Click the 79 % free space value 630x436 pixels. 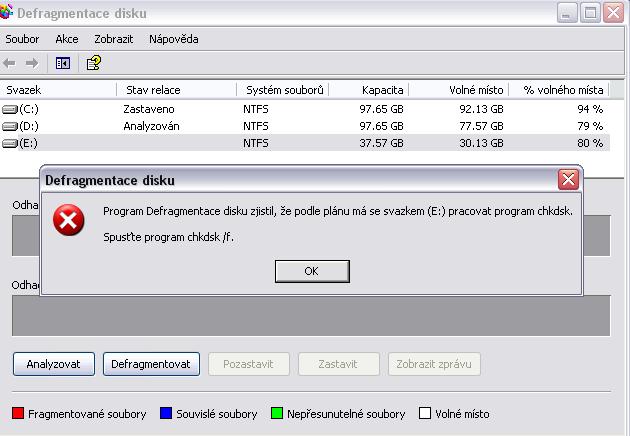[x=590, y=127]
